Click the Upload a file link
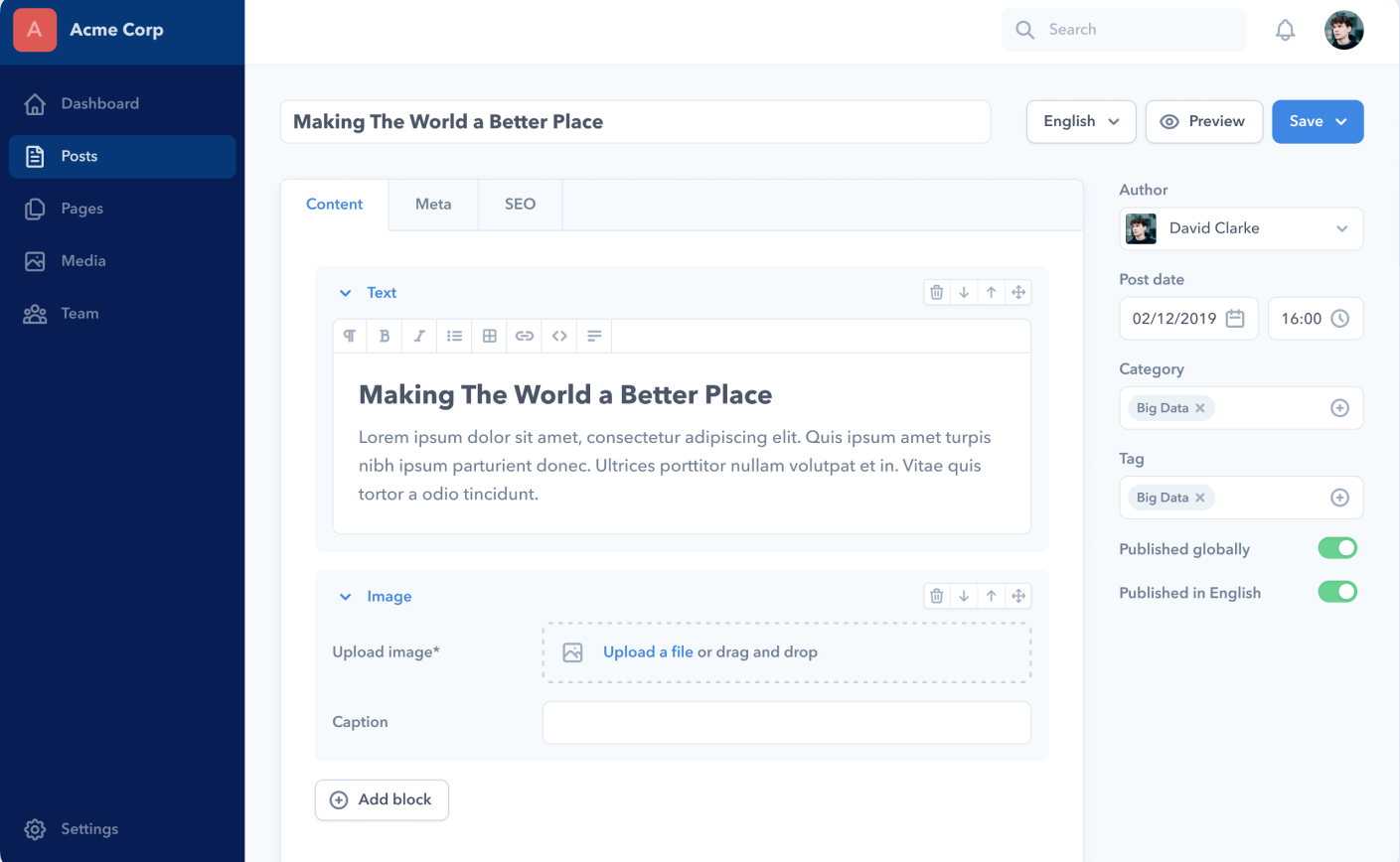 click(648, 652)
